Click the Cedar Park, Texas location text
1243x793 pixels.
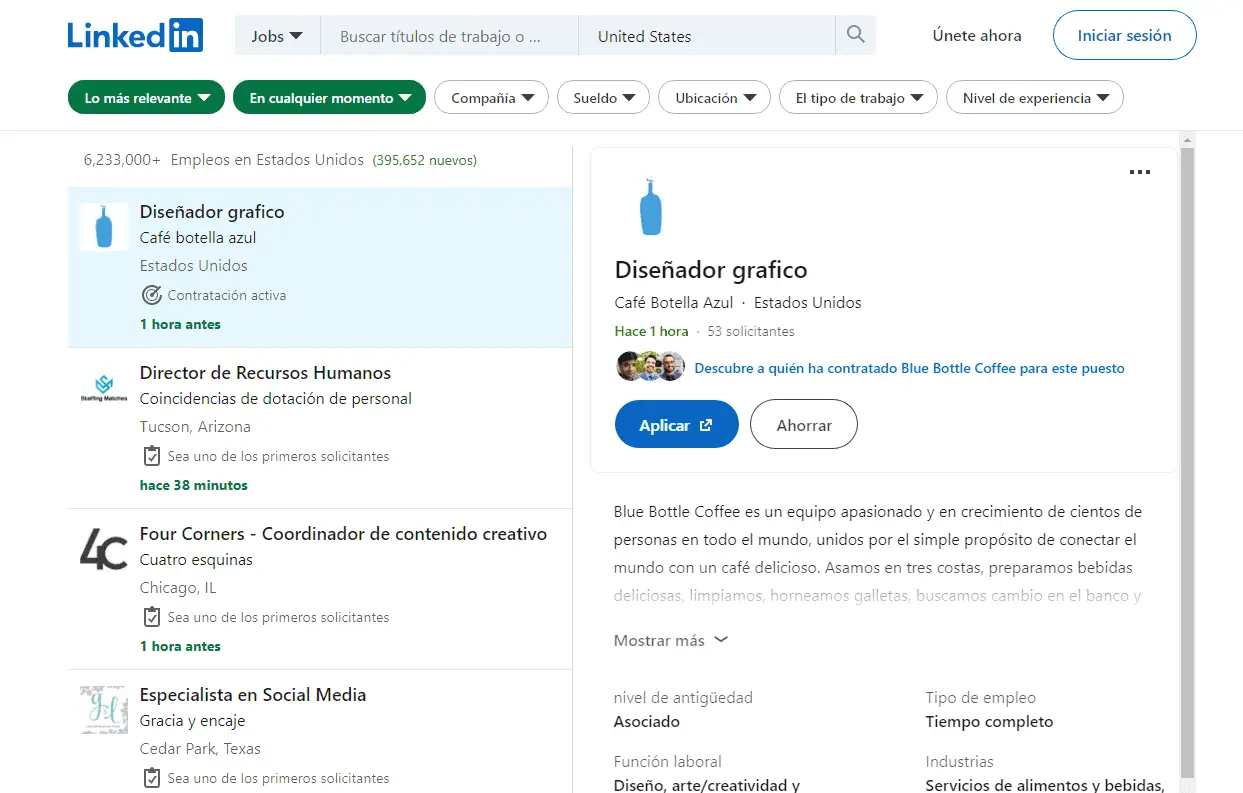[x=200, y=749]
